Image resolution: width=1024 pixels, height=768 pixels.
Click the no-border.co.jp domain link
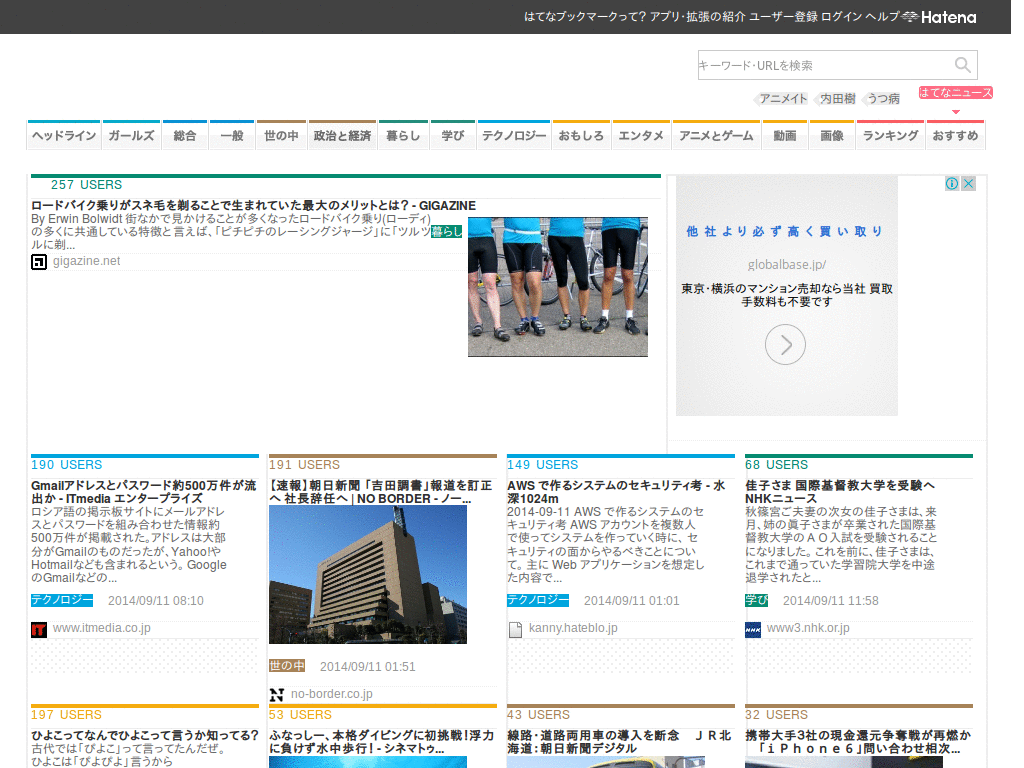(x=331, y=694)
